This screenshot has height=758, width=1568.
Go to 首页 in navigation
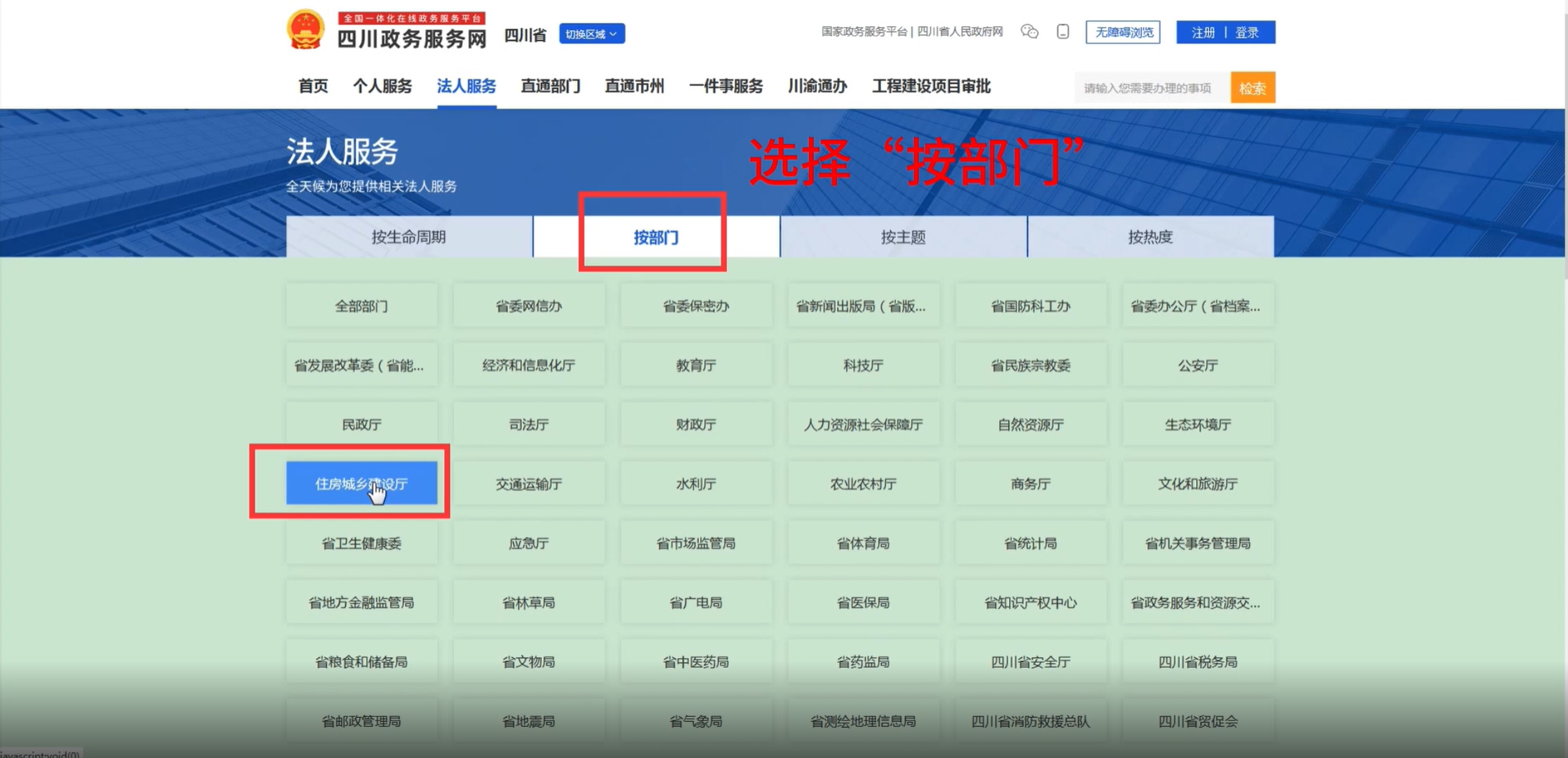coord(313,86)
